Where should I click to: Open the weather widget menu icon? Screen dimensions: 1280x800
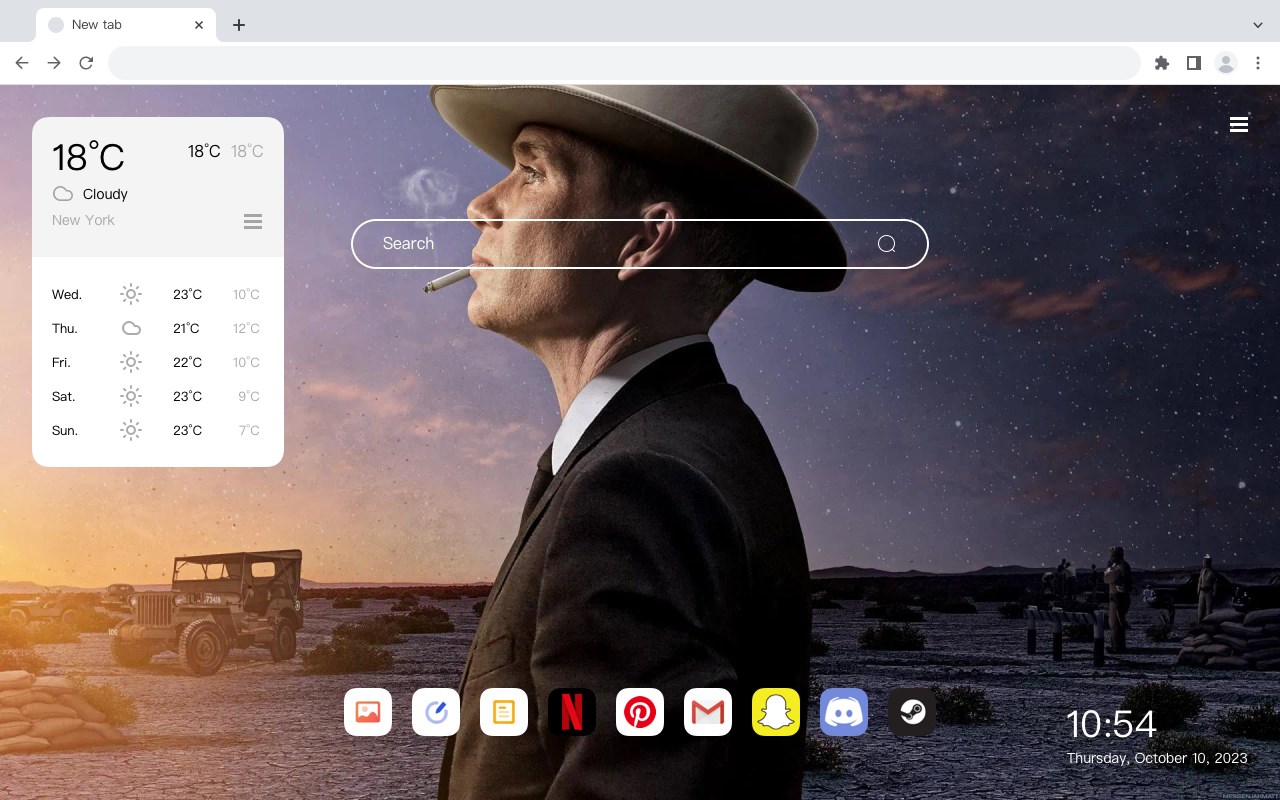point(253,221)
